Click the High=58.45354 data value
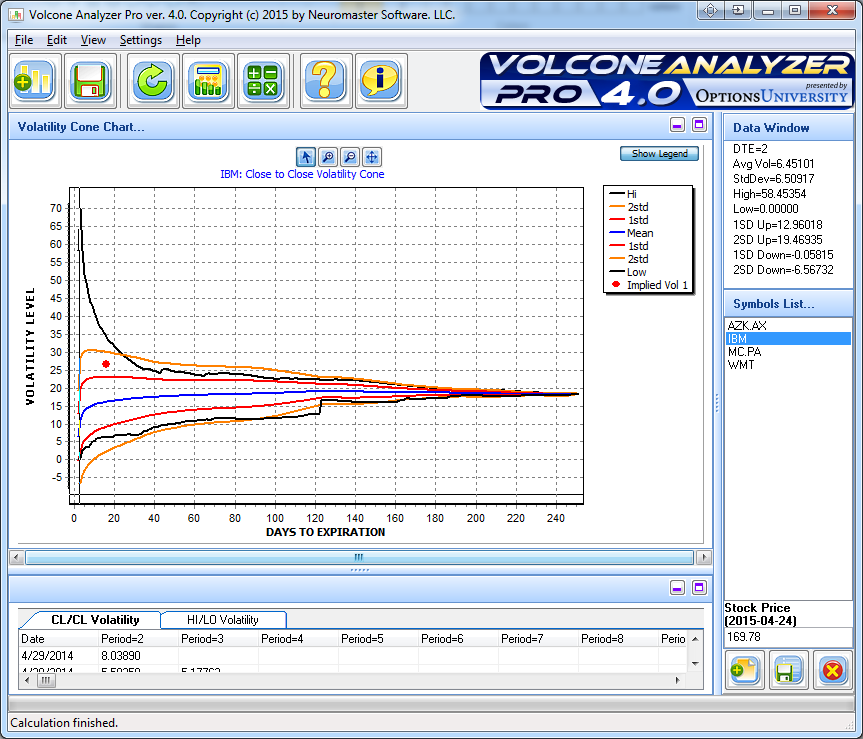The image size is (863, 739). pos(769,194)
